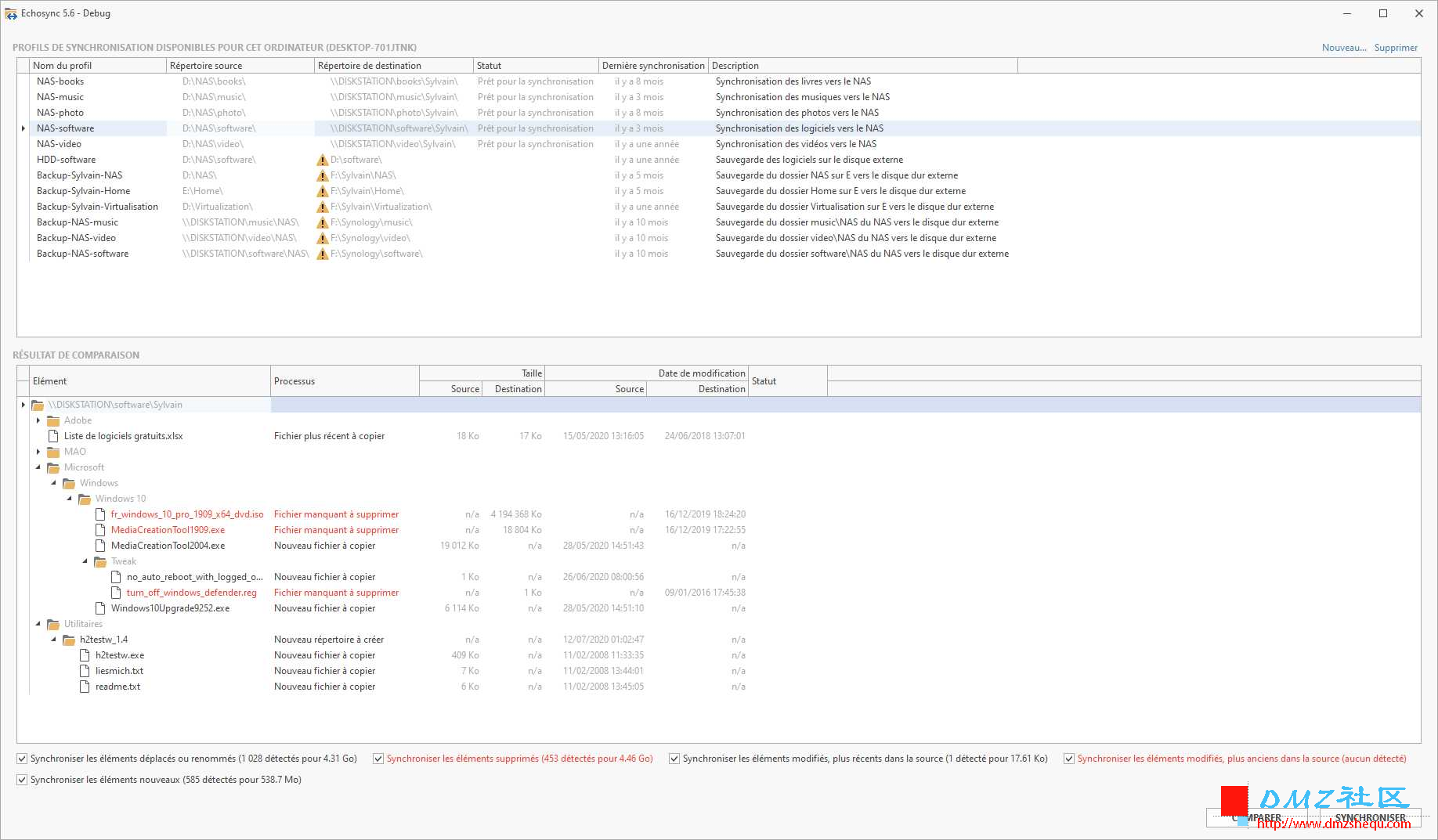Toggle sync of moved or renamed elements
The width and height of the screenshot is (1438, 840).
click(x=22, y=759)
